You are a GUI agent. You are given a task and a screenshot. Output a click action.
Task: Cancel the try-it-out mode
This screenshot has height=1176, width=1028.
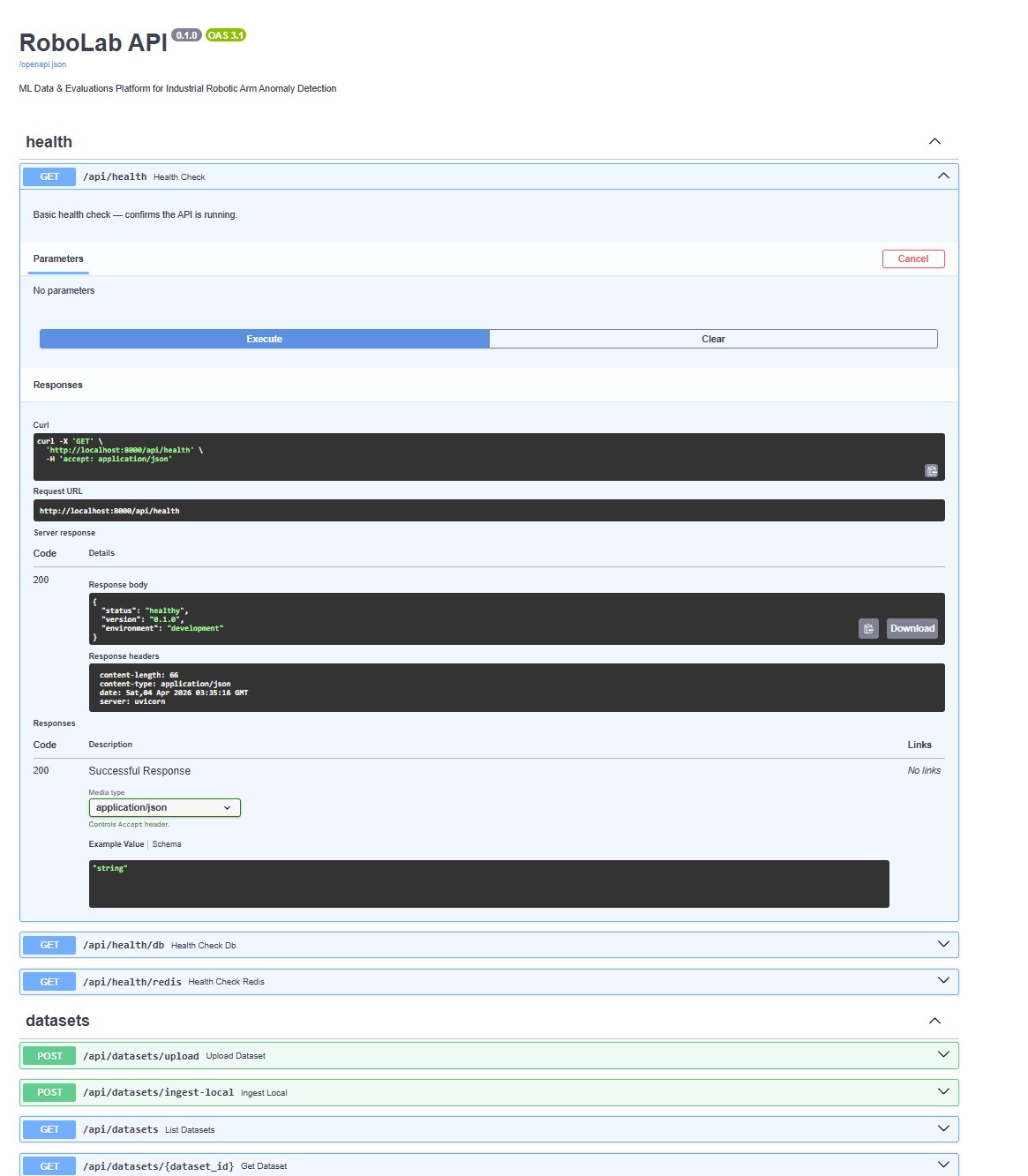tap(913, 258)
